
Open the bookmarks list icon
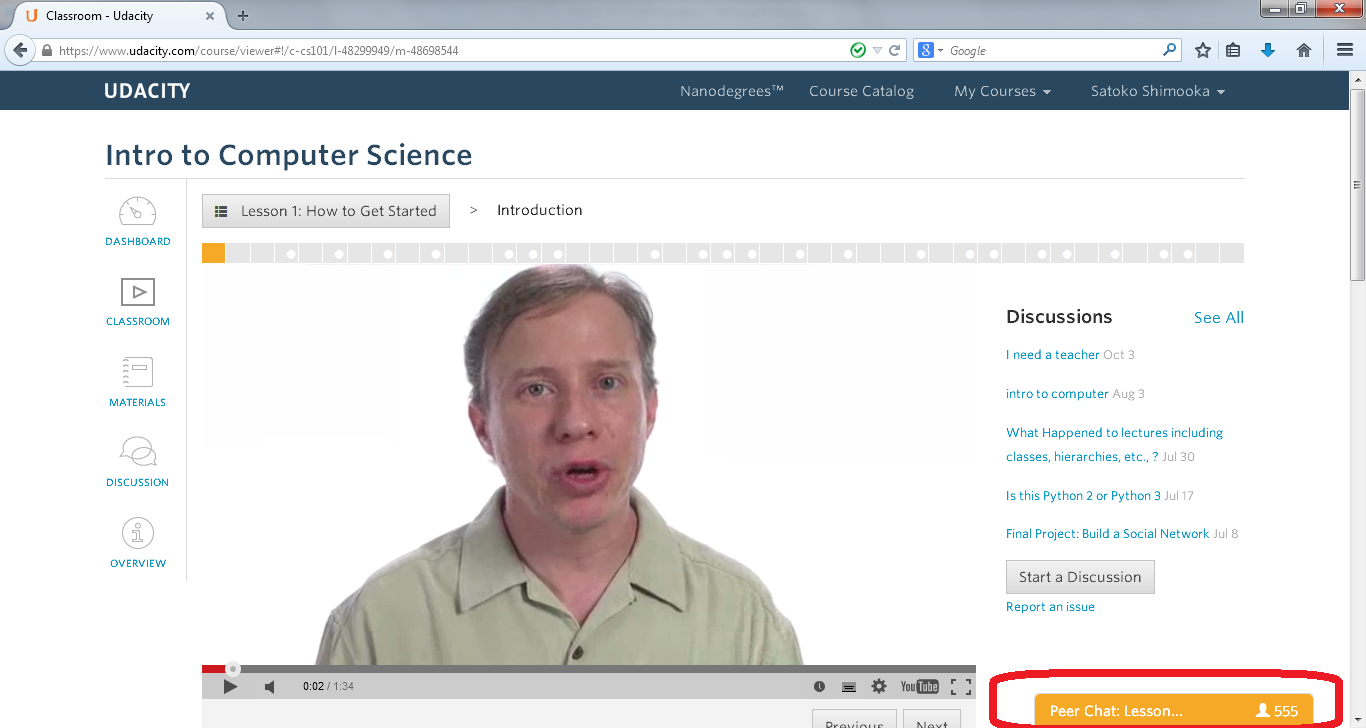[1233, 50]
